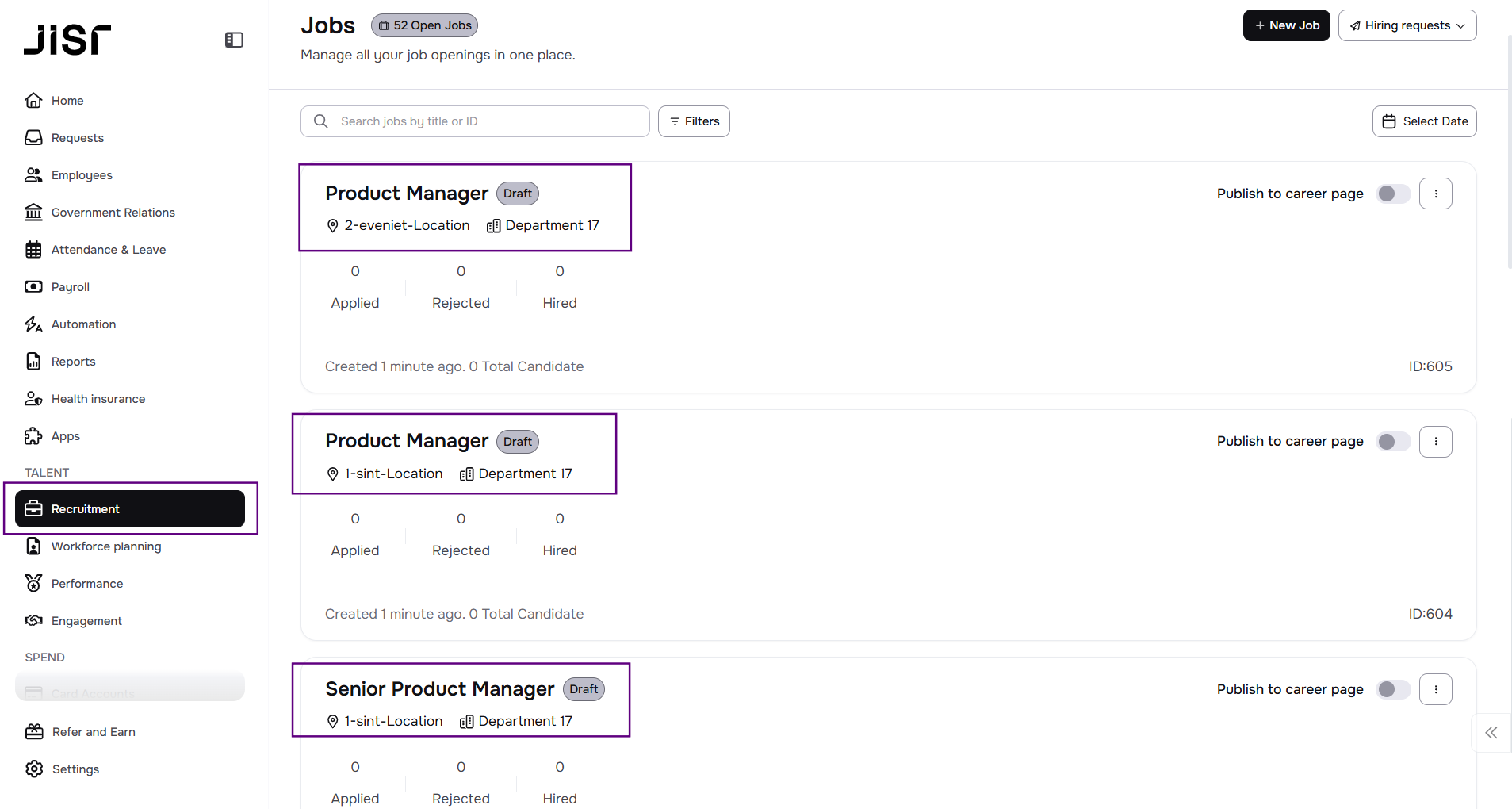Enable publish toggle for Senior Product Manager
The image size is (1512, 809).
pos(1392,689)
